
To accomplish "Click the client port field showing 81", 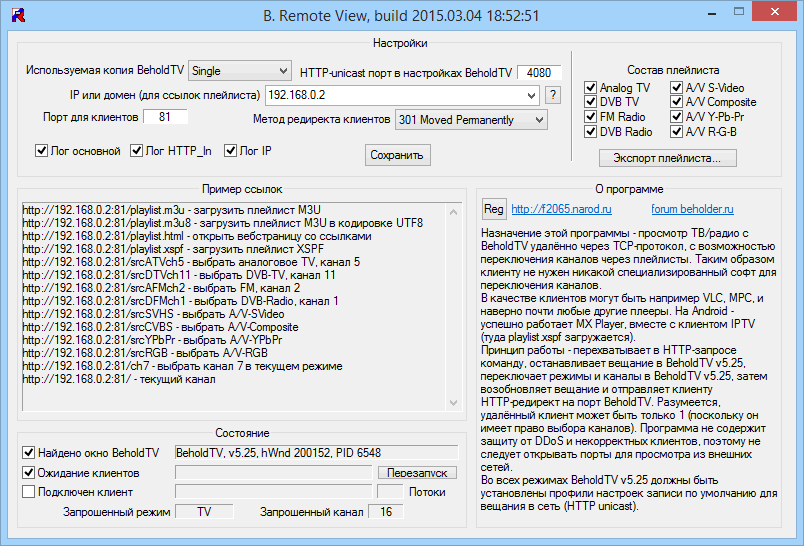I will pos(165,118).
